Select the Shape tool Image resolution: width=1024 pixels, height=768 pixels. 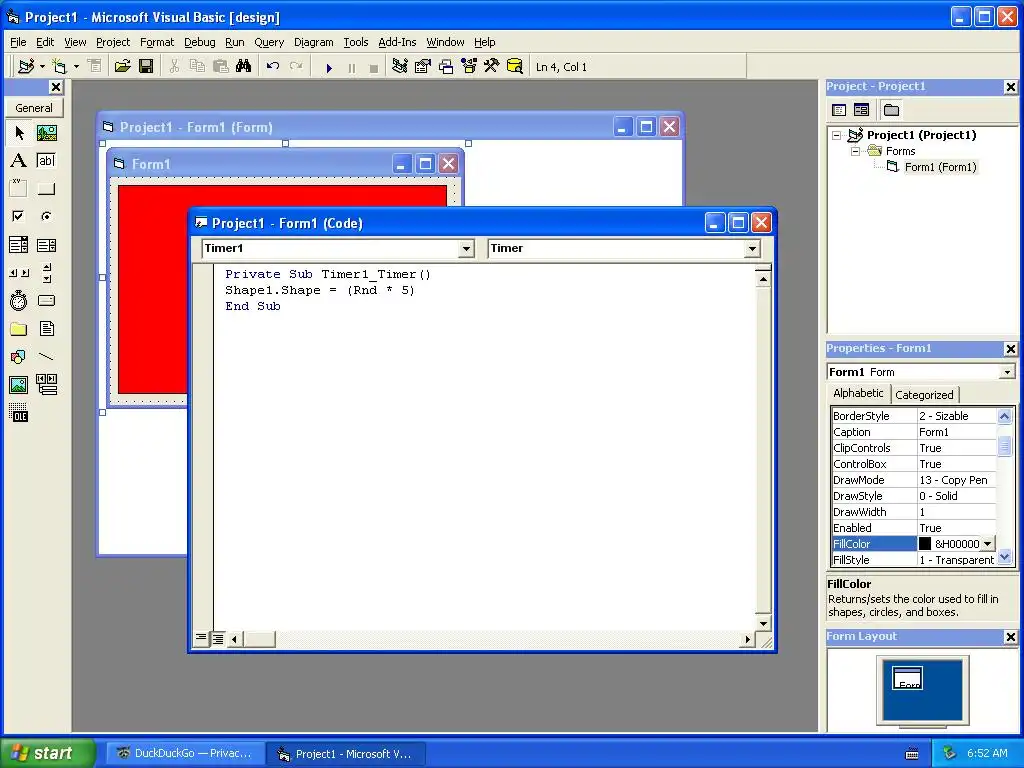19,357
